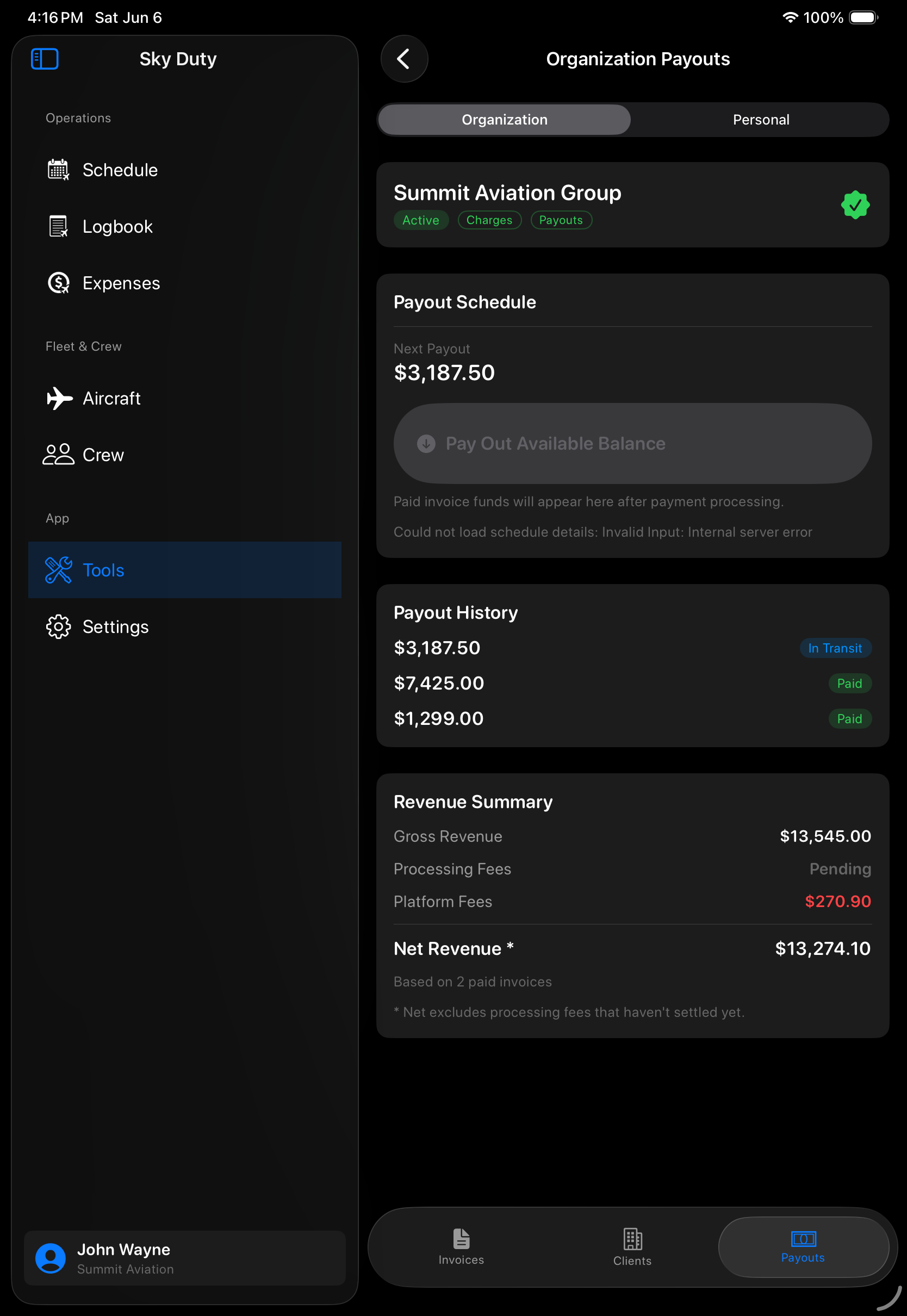The height and width of the screenshot is (1316, 907).
Task: Click the Settings gear icon
Action: (58, 627)
